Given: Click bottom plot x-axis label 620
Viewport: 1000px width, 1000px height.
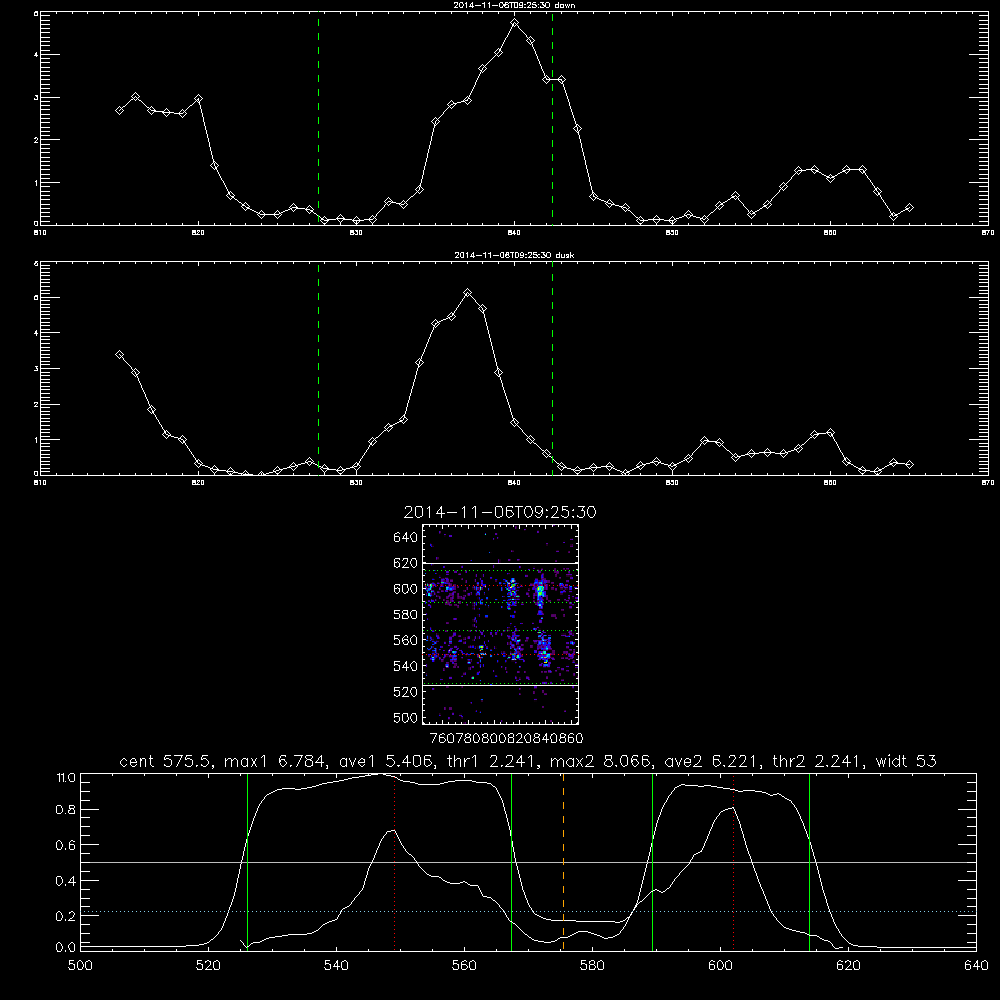Looking at the screenshot, I should click(x=848, y=966).
